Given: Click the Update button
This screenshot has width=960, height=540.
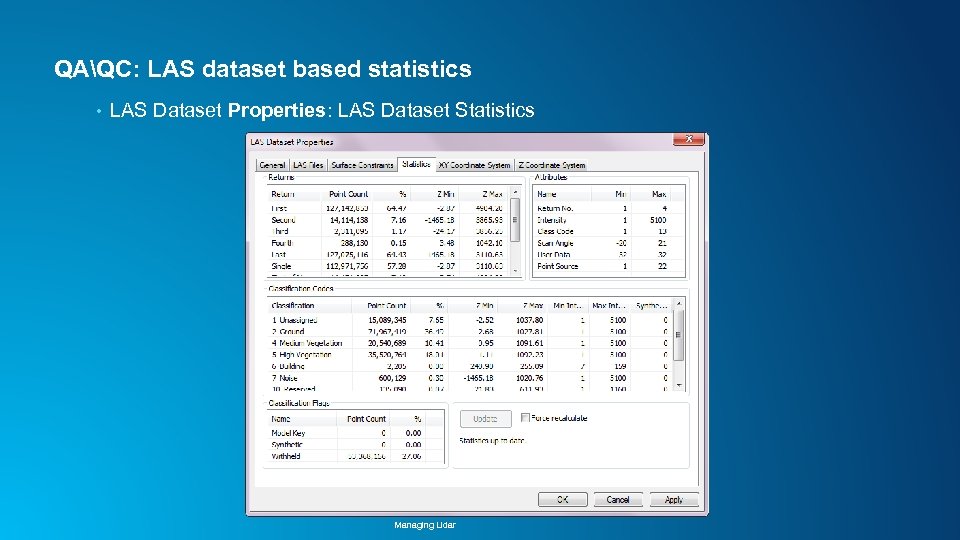Looking at the screenshot, I should 486,419.
